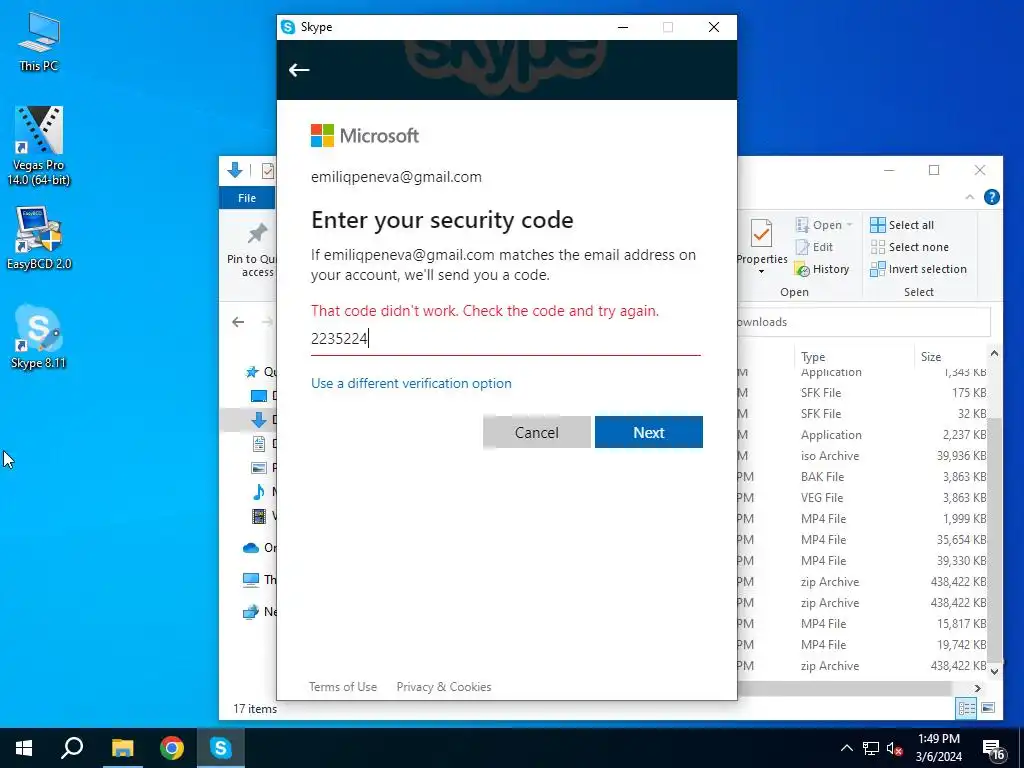This screenshot has width=1024, height=768.
Task: Click Explorer's back navigation arrow
Action: coord(238,322)
